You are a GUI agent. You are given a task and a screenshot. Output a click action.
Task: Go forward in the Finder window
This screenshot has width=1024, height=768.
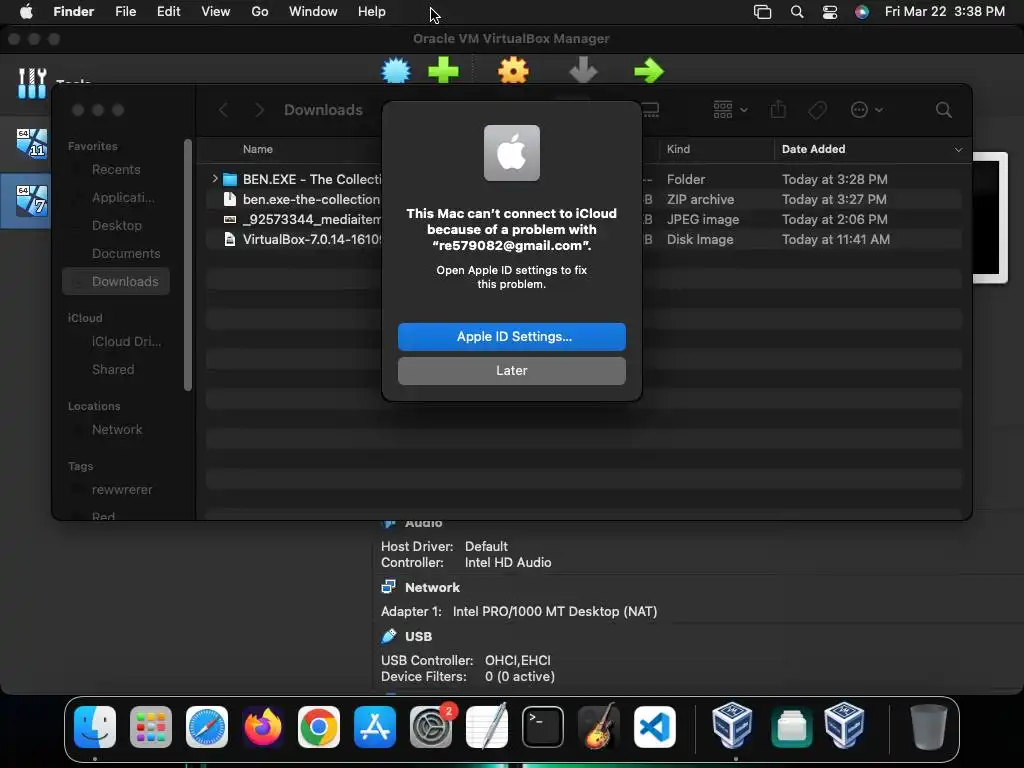point(259,110)
